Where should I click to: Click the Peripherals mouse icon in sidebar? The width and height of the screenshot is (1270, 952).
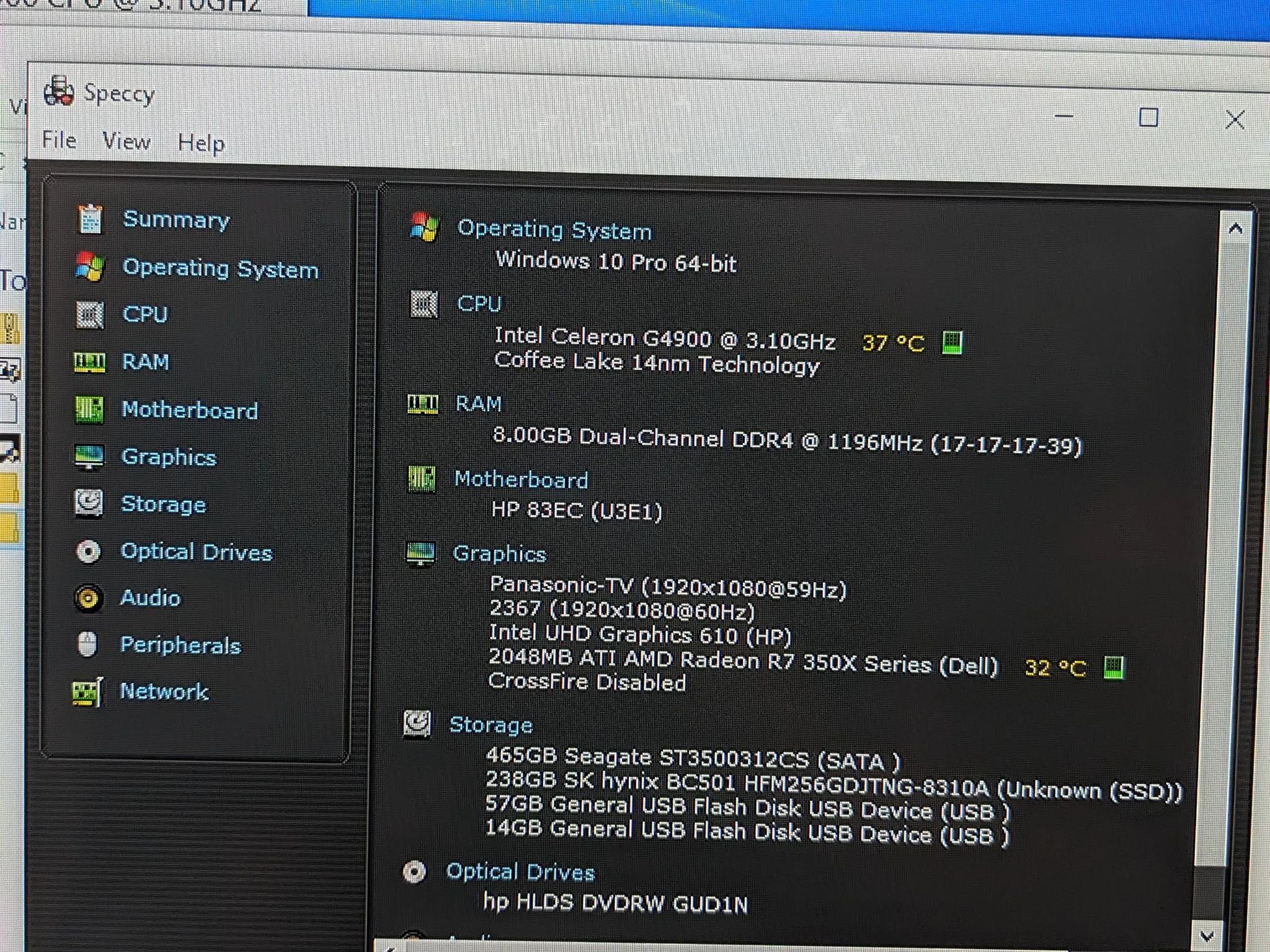87,645
